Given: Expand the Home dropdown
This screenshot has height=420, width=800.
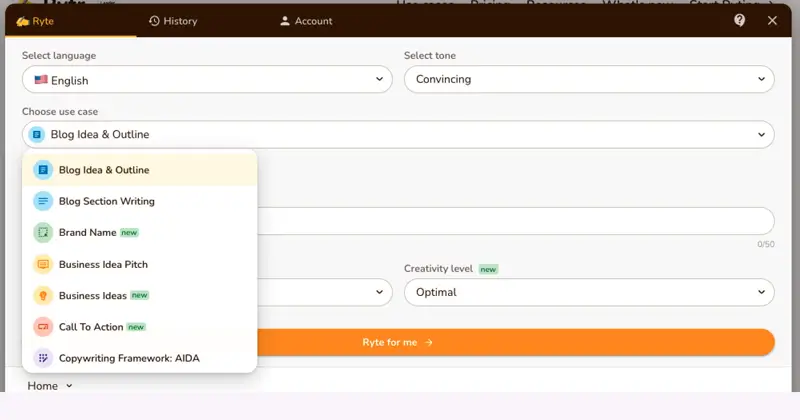Looking at the screenshot, I should (49, 386).
